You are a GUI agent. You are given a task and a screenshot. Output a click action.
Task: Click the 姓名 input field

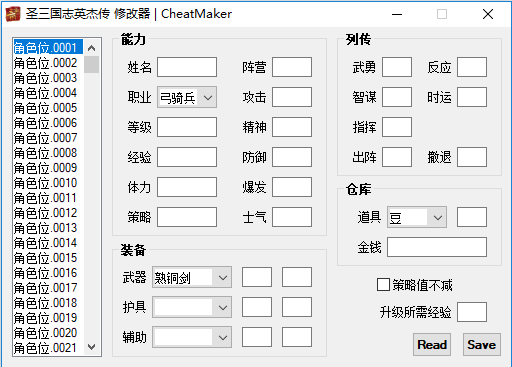187,67
